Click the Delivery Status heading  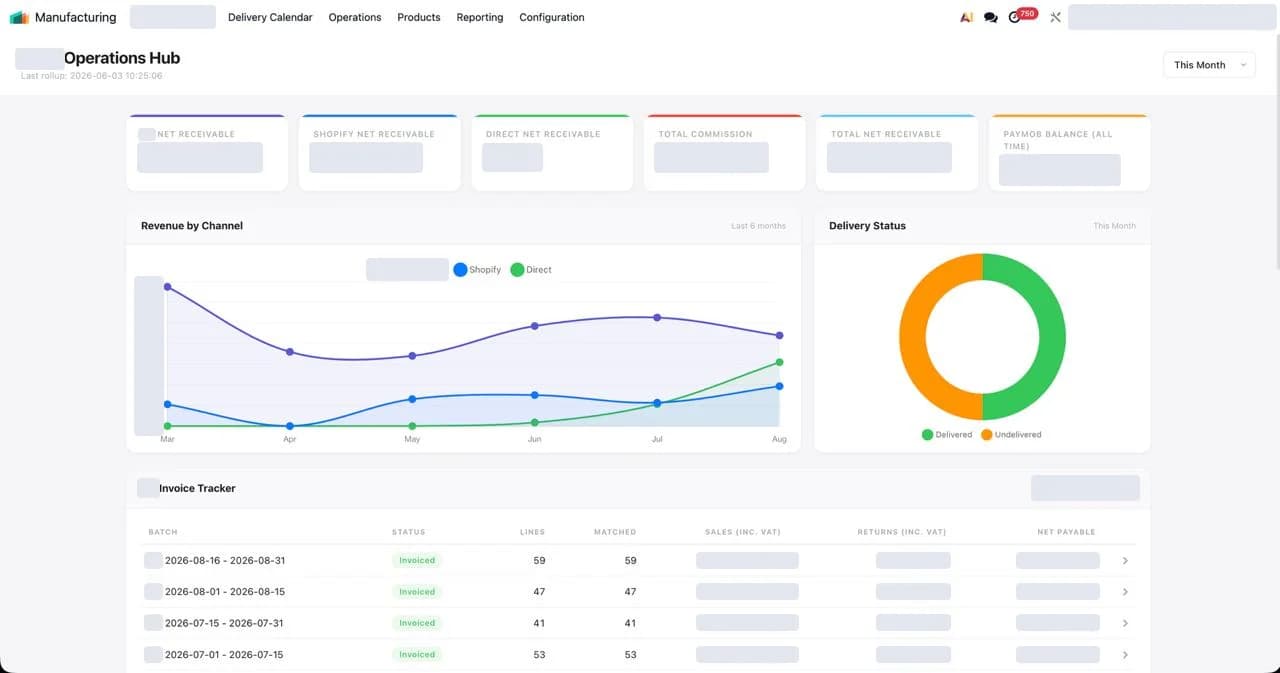tap(867, 226)
